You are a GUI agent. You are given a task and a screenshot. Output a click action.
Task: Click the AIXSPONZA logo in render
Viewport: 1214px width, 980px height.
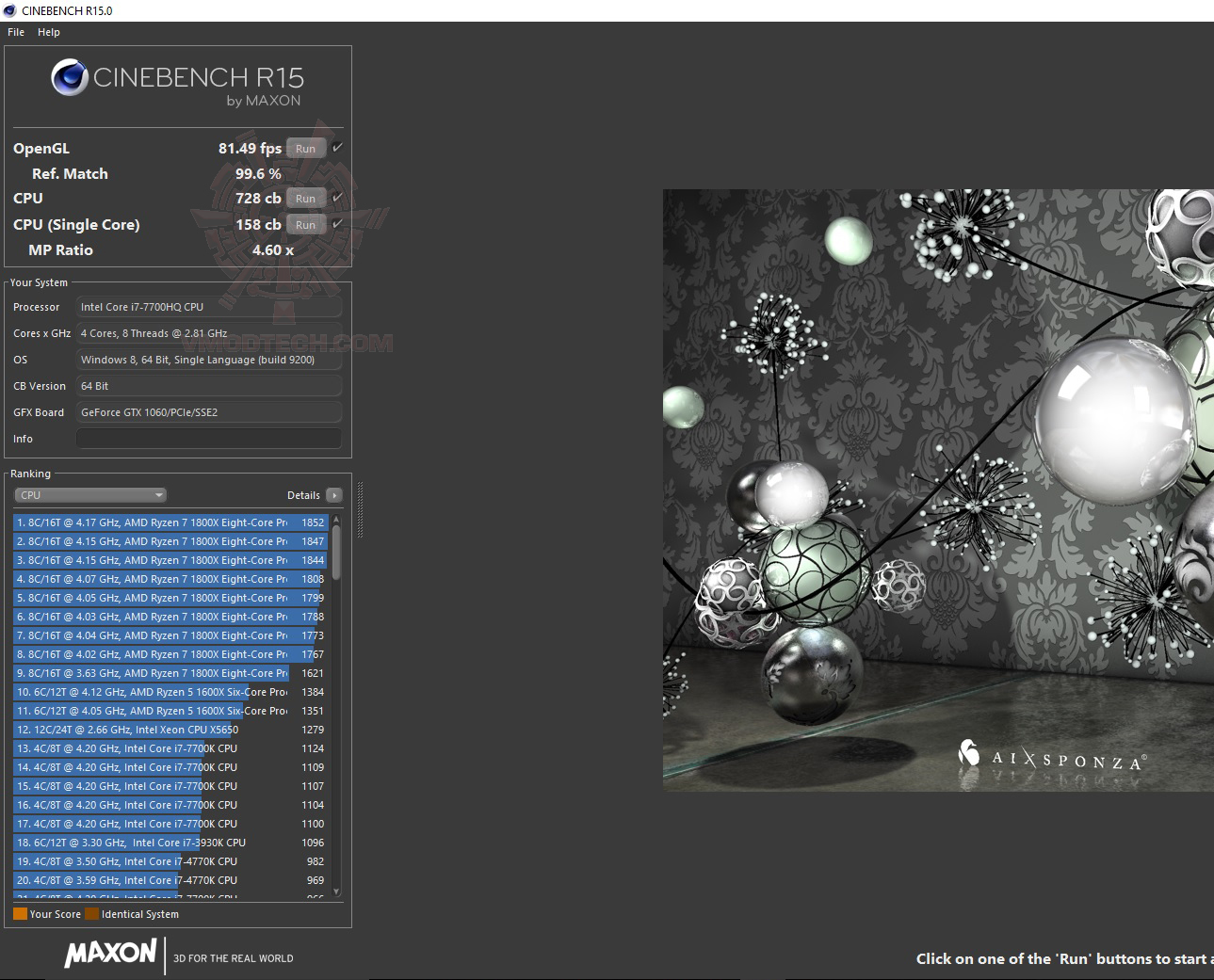pyautogui.click(x=1052, y=756)
